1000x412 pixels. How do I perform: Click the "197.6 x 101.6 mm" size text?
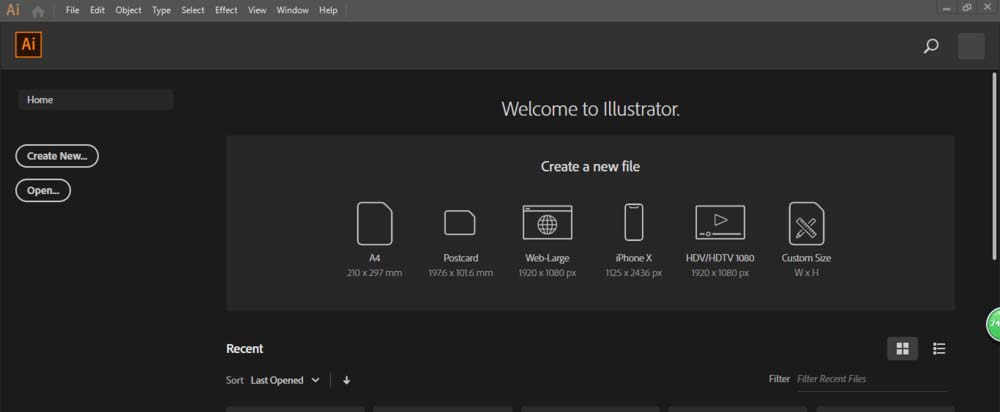tap(460, 273)
